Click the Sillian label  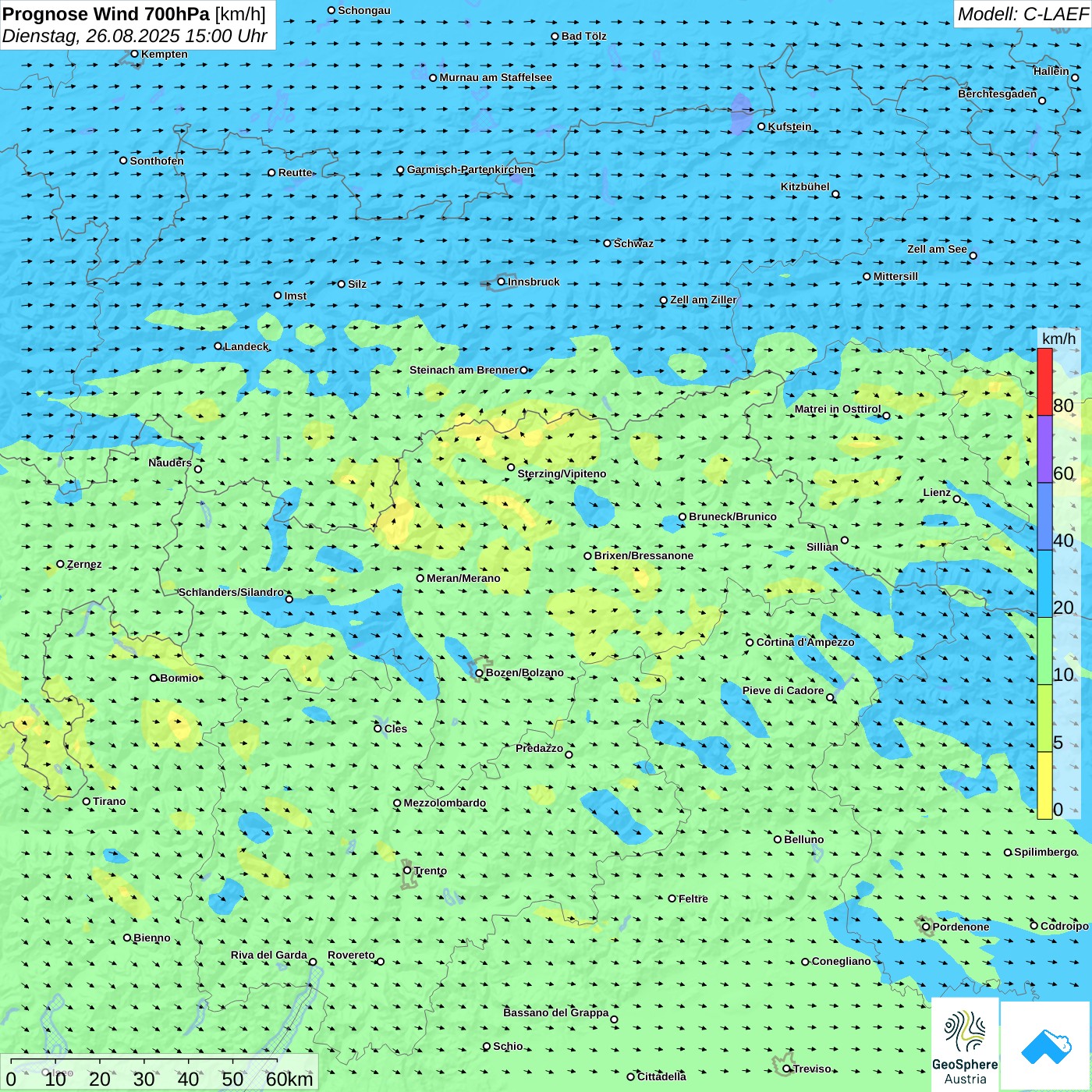click(x=822, y=547)
